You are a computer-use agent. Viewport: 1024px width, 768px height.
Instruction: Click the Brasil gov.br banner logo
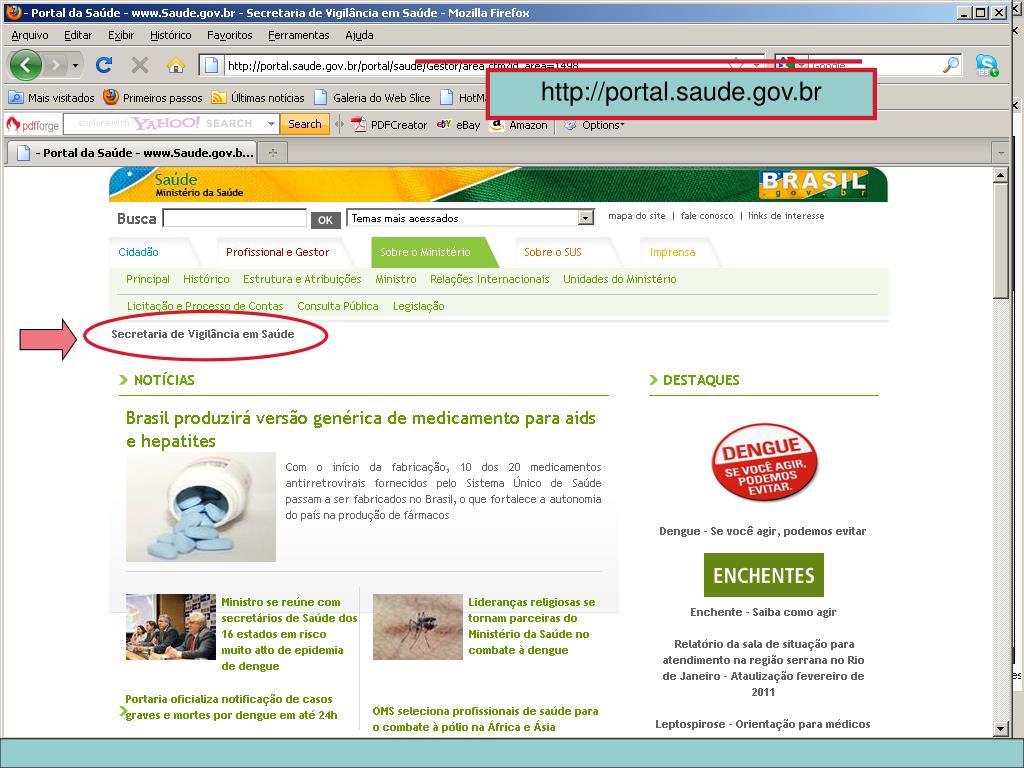tap(813, 184)
